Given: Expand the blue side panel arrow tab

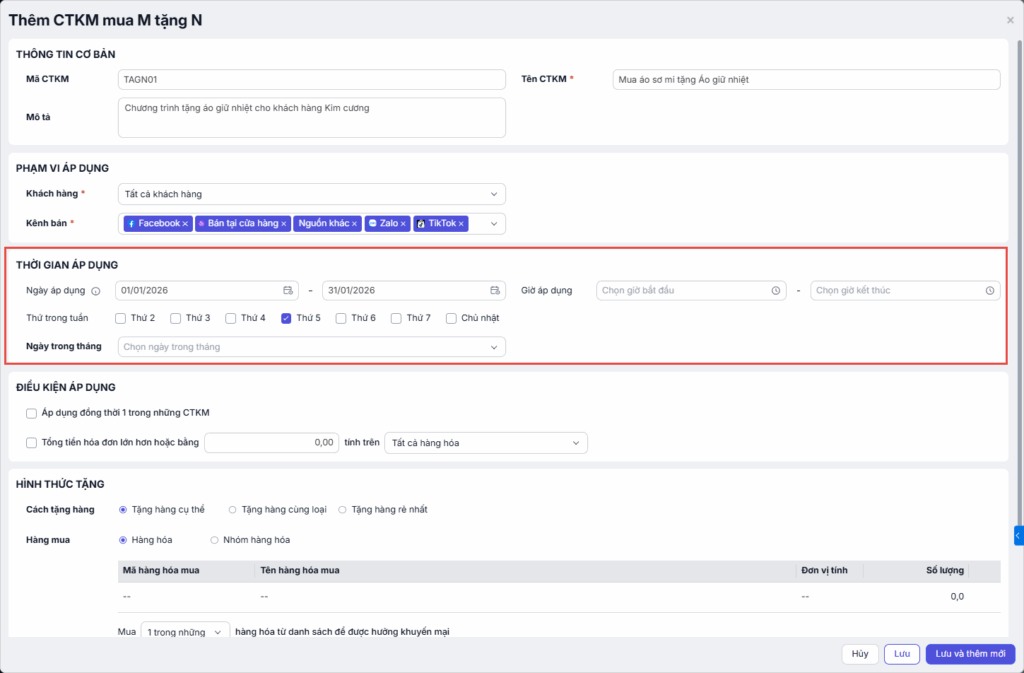Looking at the screenshot, I should (1018, 536).
